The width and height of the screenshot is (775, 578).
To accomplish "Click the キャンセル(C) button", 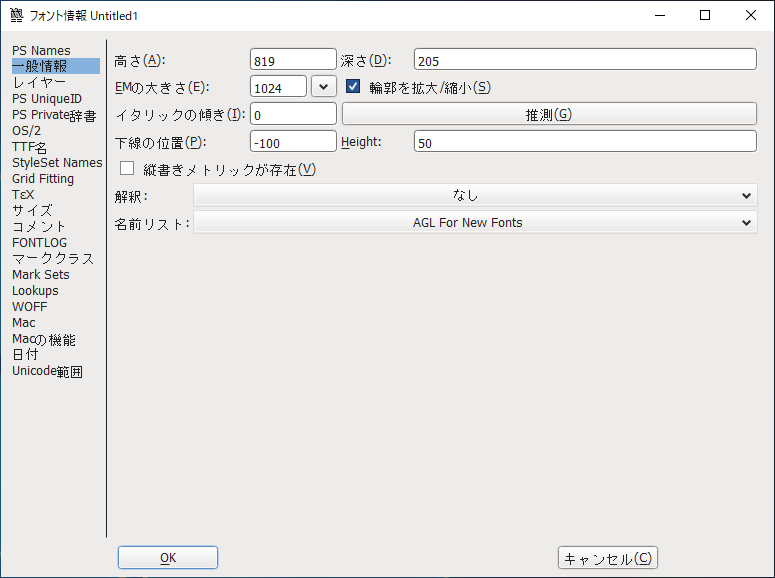I will [607, 558].
